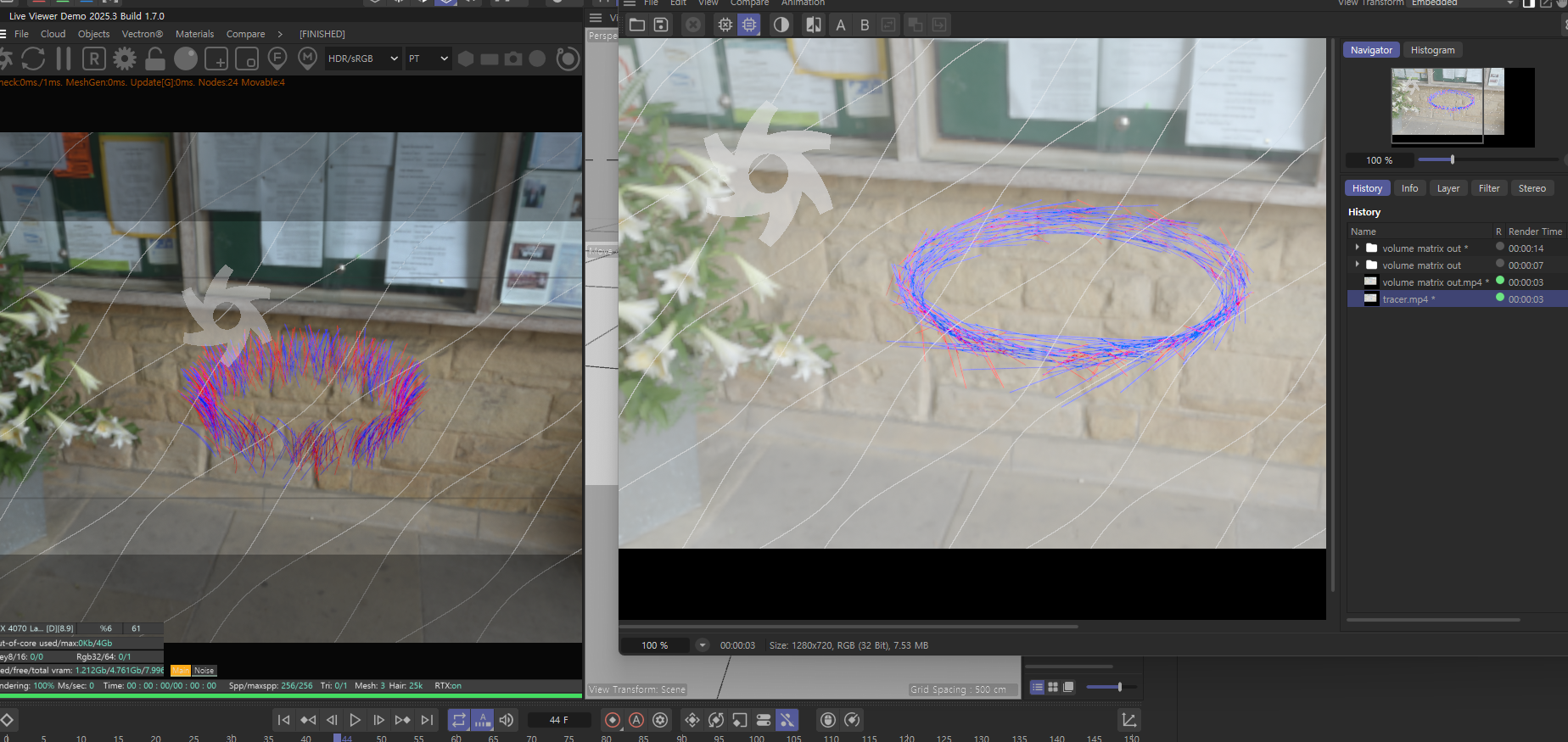Pause the Live Viewer render
Screen dimensions: 1568x742
coord(64,59)
